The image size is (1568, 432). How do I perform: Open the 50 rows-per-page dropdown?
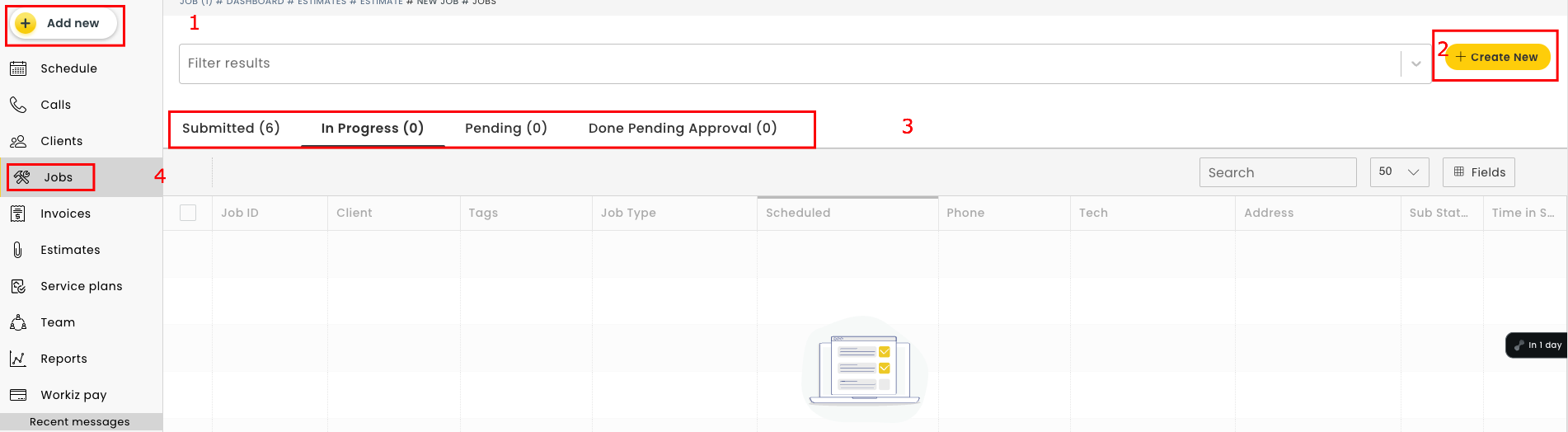[x=1399, y=171]
